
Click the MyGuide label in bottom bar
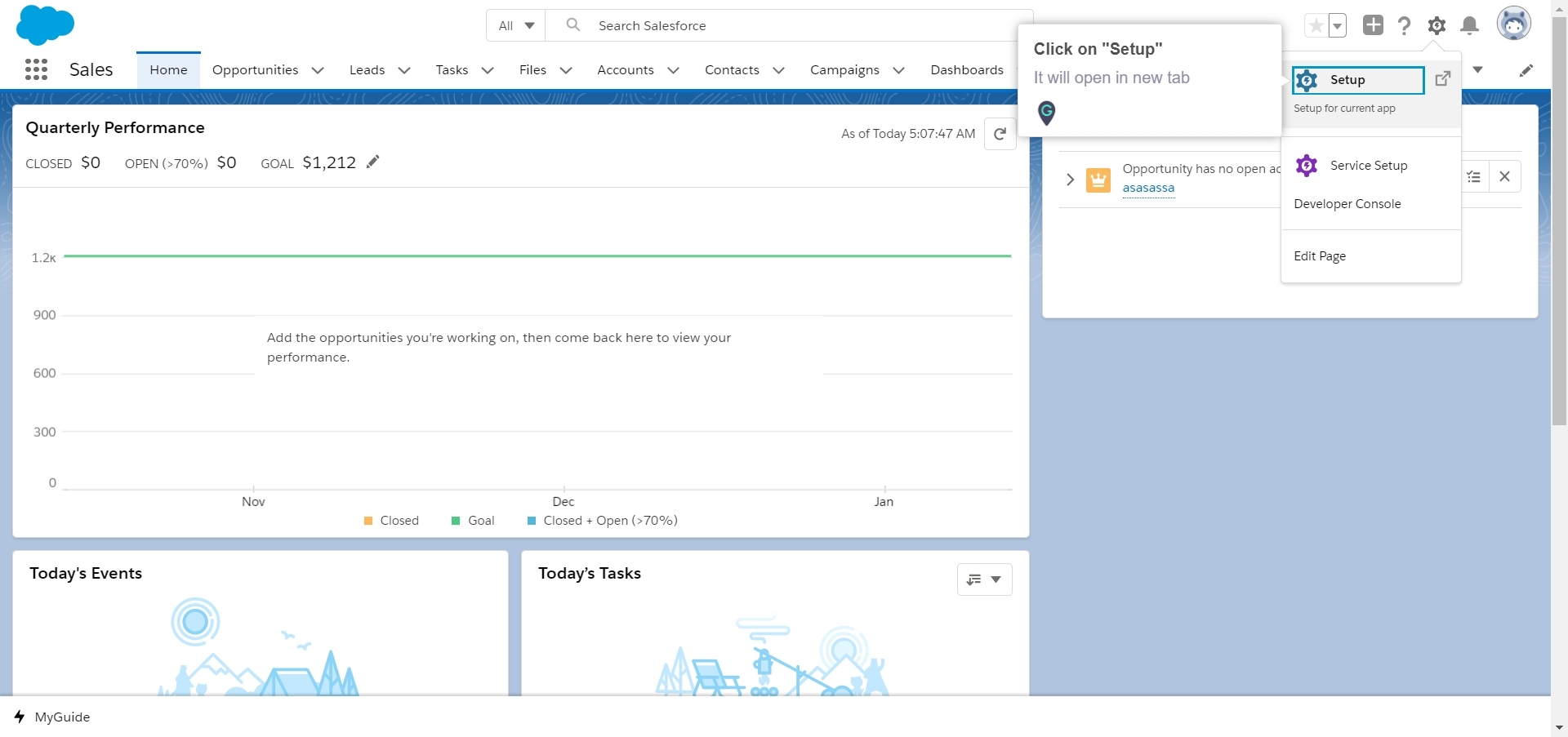coord(62,717)
